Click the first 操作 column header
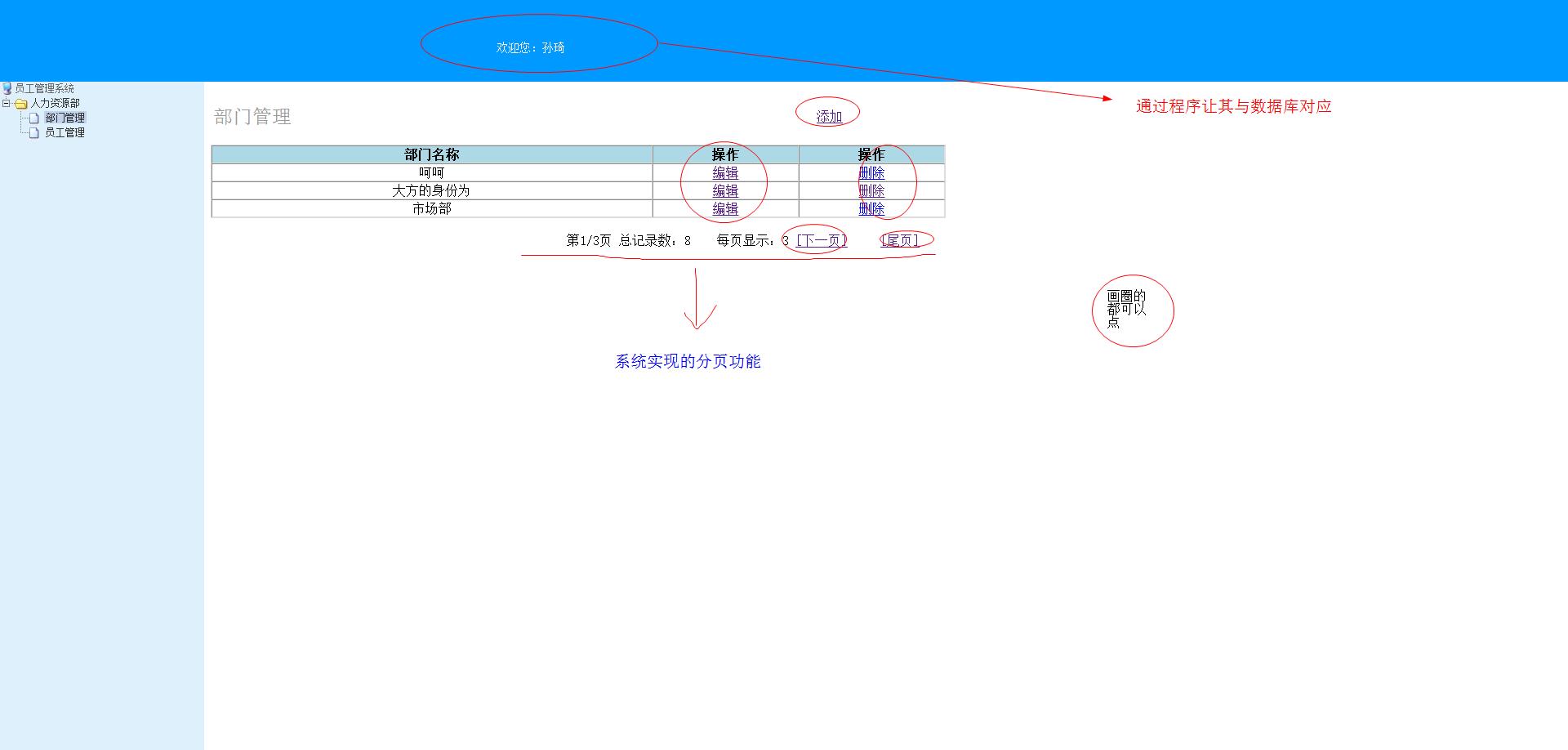The image size is (1568, 750). point(725,154)
